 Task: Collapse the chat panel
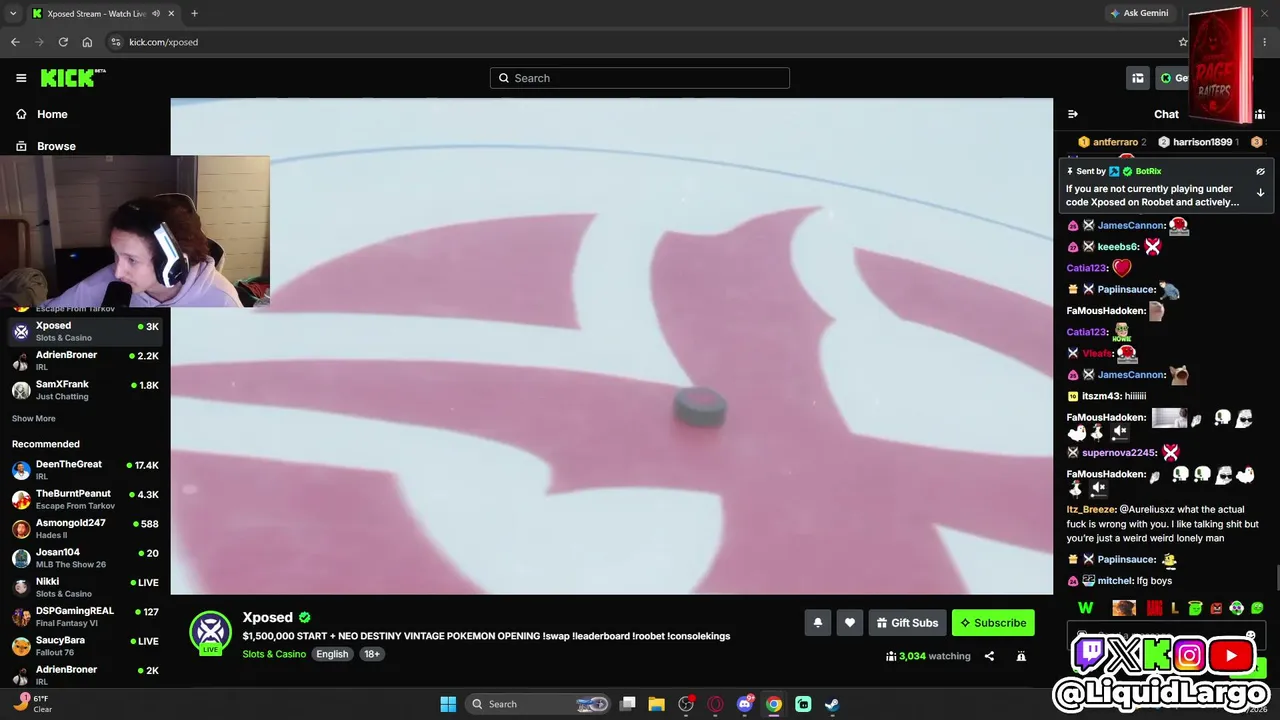point(1073,114)
